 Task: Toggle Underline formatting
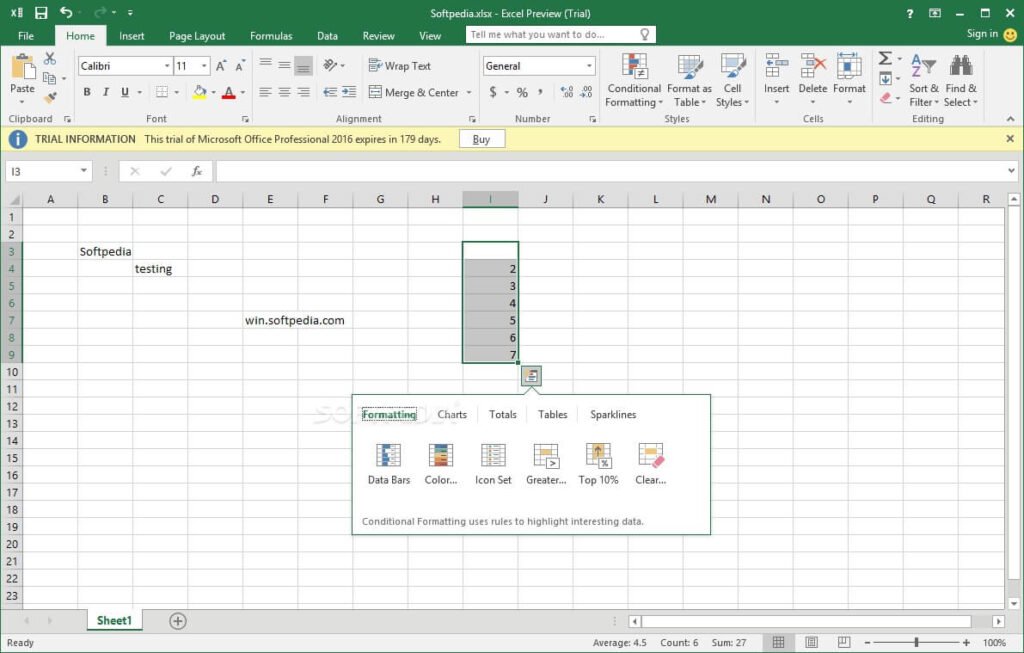coord(124,92)
